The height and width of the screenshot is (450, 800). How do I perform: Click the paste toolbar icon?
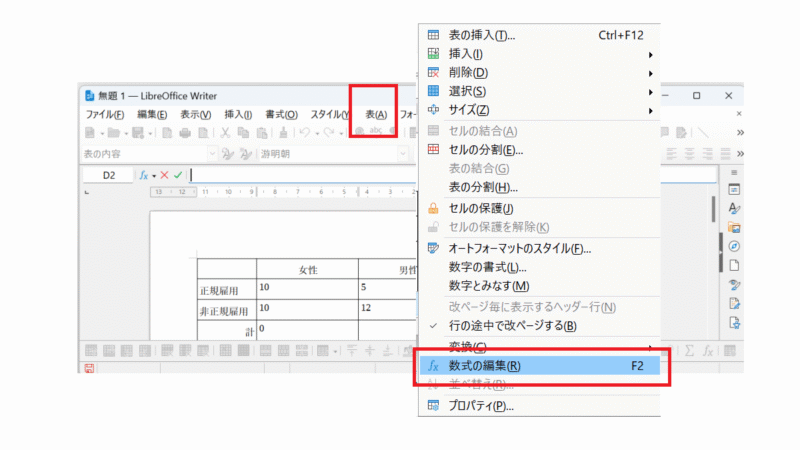coord(262,133)
